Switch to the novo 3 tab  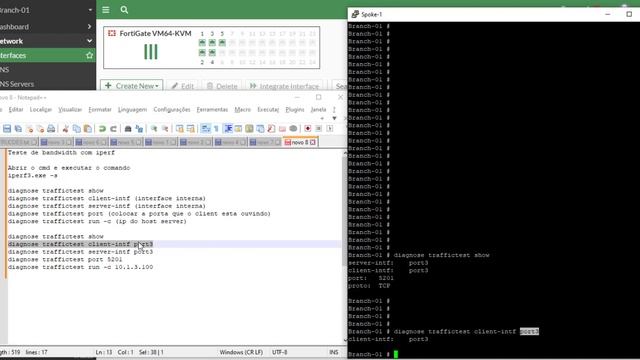pos(56,142)
